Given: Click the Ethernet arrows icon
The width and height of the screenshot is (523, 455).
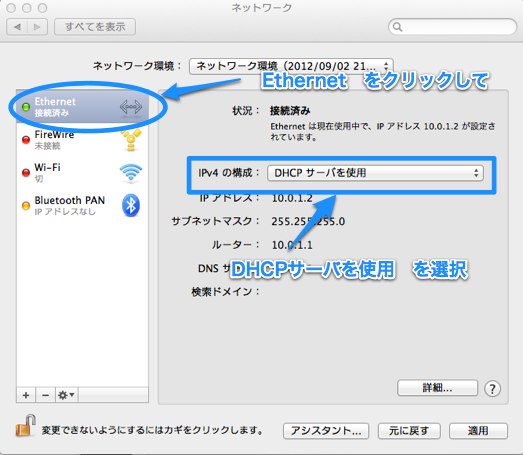Looking at the screenshot, I should pyautogui.click(x=131, y=107).
